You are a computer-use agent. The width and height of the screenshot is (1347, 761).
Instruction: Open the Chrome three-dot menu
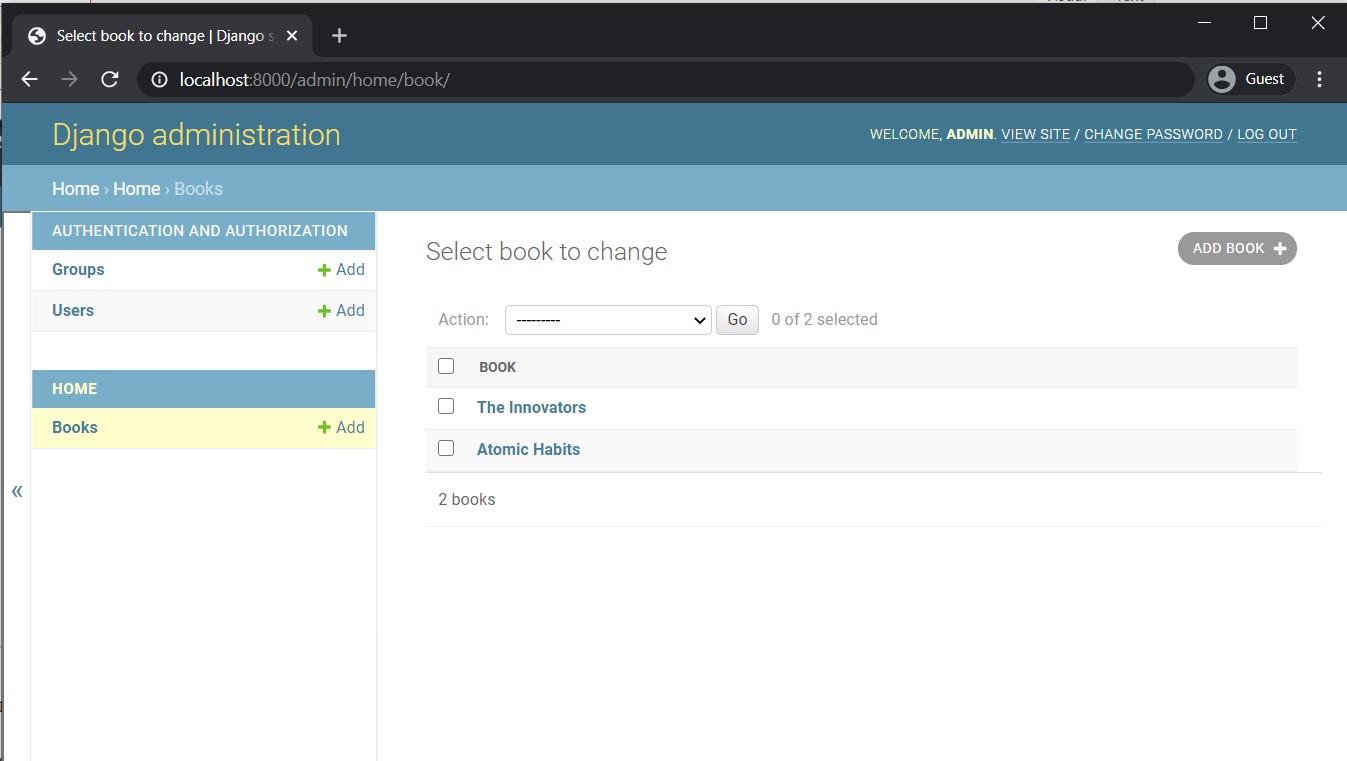1319,80
